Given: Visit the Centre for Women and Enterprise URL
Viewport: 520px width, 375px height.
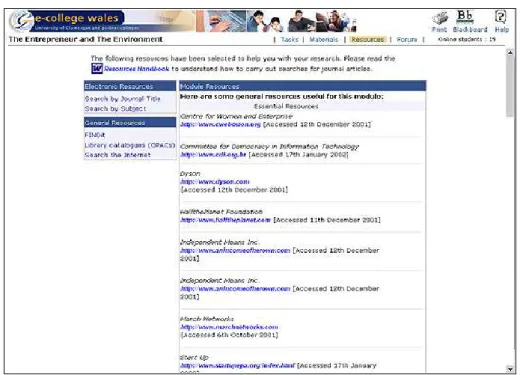Looking at the screenshot, I should (x=220, y=124).
